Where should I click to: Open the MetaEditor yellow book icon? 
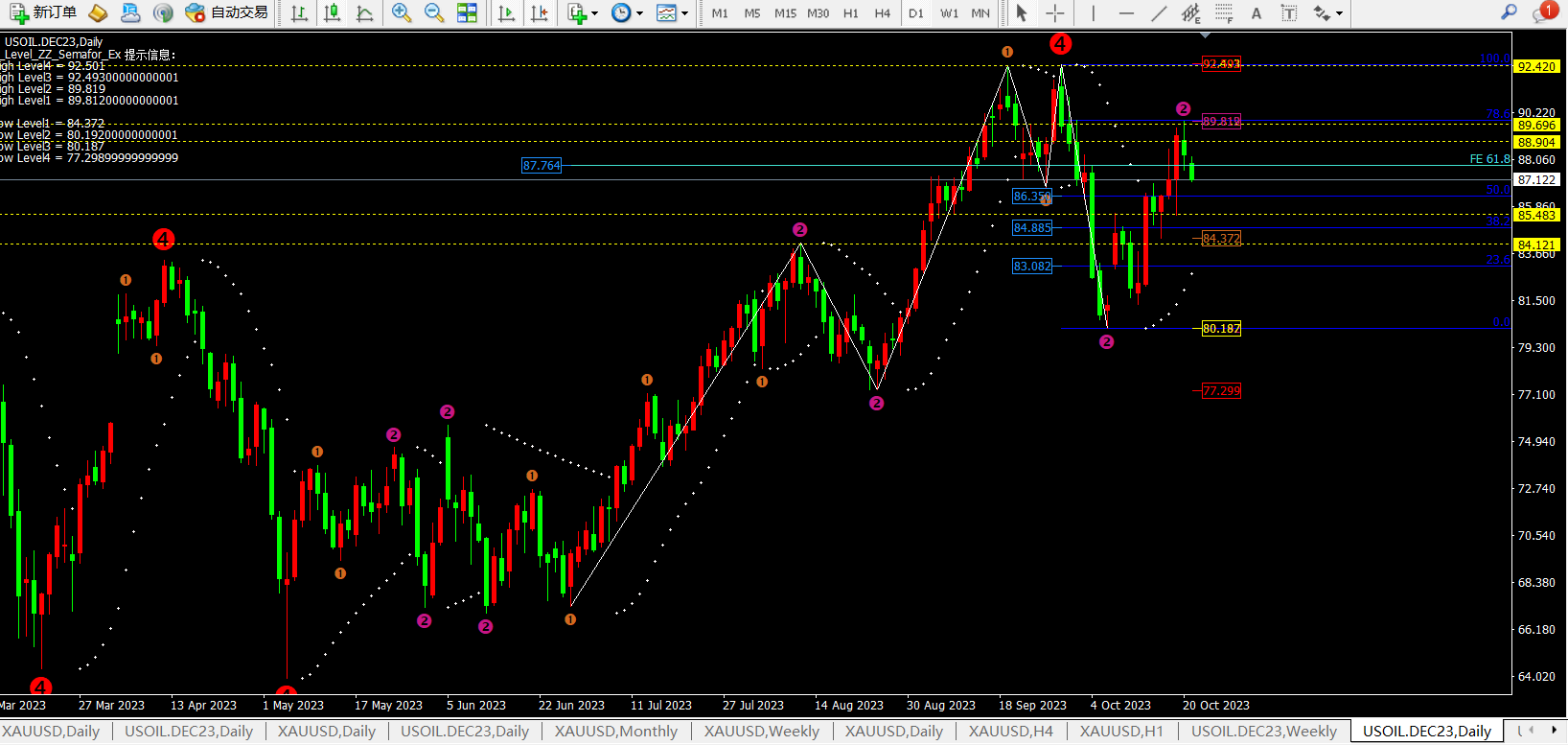point(98,12)
